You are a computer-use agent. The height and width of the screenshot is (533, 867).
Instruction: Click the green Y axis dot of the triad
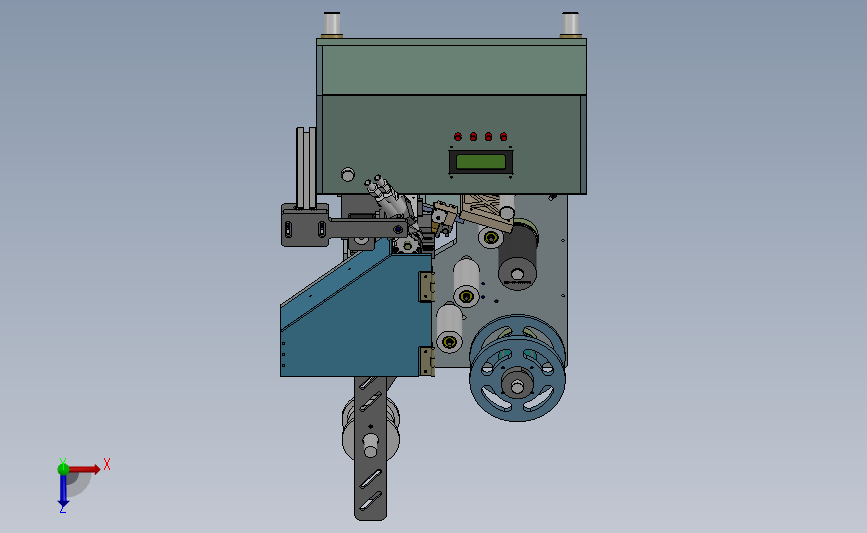pos(63,469)
